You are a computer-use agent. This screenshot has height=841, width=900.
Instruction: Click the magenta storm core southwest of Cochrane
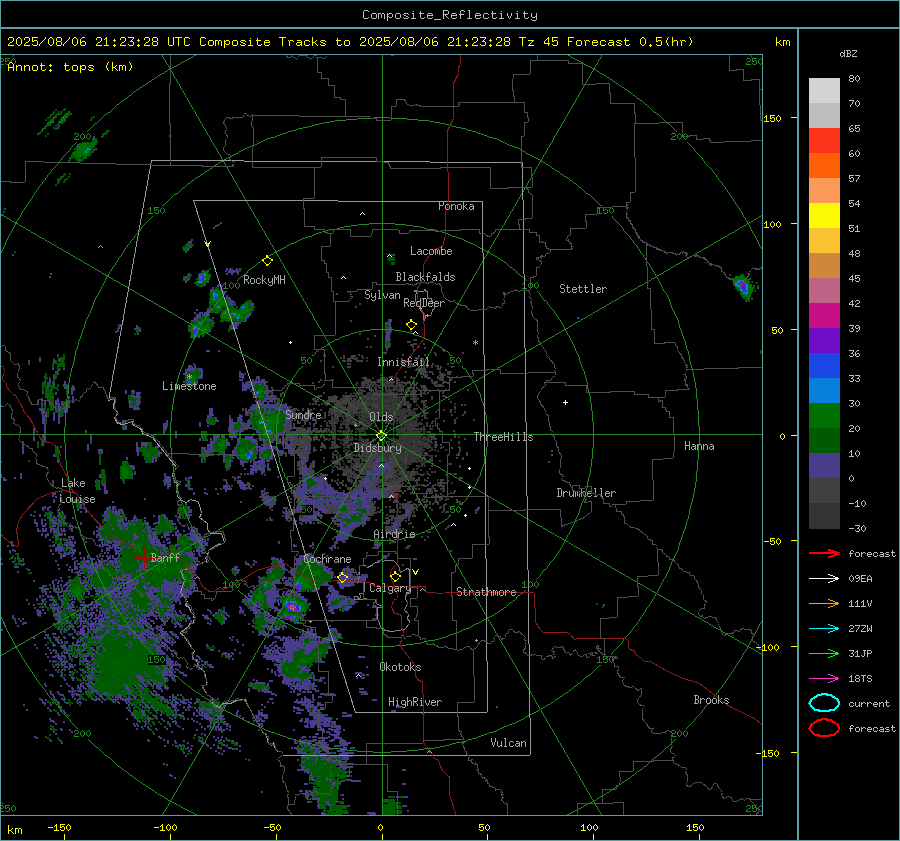click(292, 606)
